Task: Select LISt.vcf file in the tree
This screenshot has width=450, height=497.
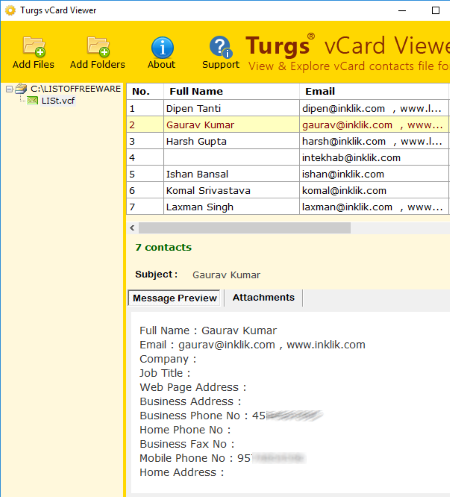Action: click(x=58, y=101)
